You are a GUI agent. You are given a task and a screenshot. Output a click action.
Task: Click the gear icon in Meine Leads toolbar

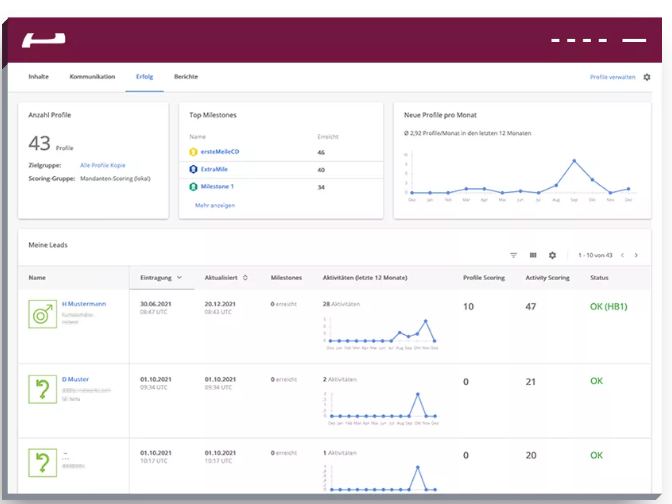(552, 255)
